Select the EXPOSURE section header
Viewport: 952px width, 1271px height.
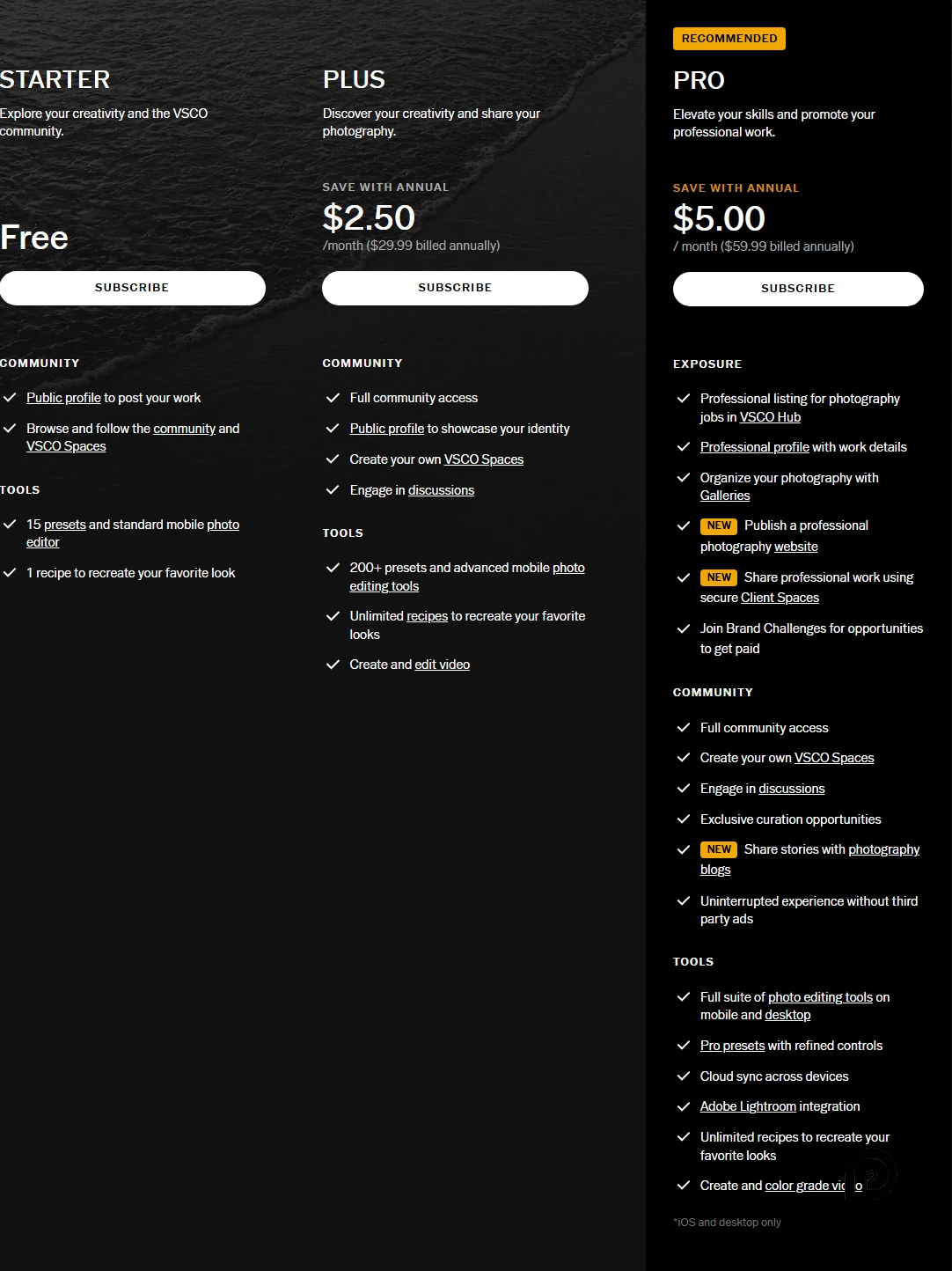[x=707, y=364]
